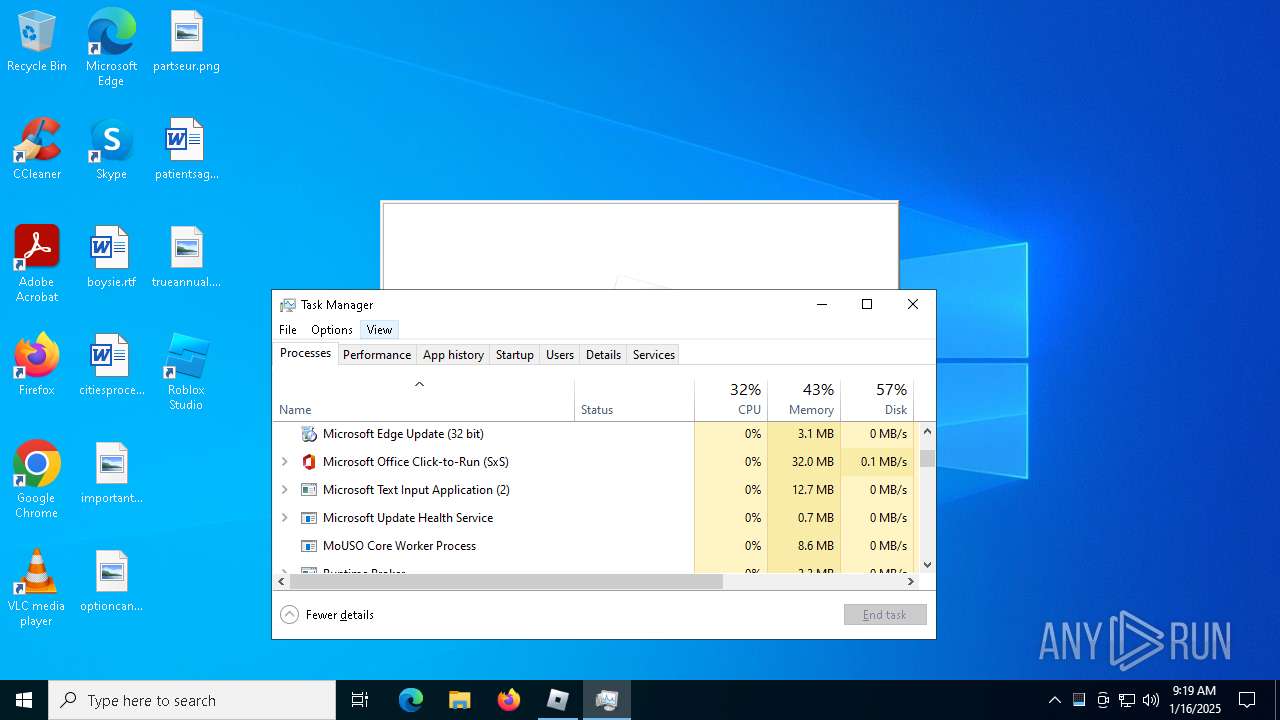Click Microsoft Update Health Service icon
The height and width of the screenshot is (720, 1280).
[309, 518]
